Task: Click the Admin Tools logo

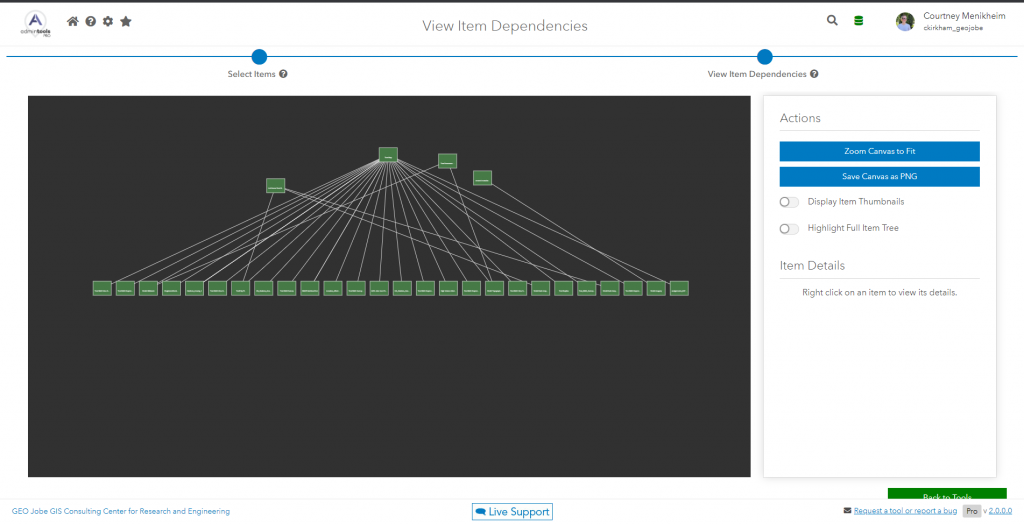Action: coord(35,23)
